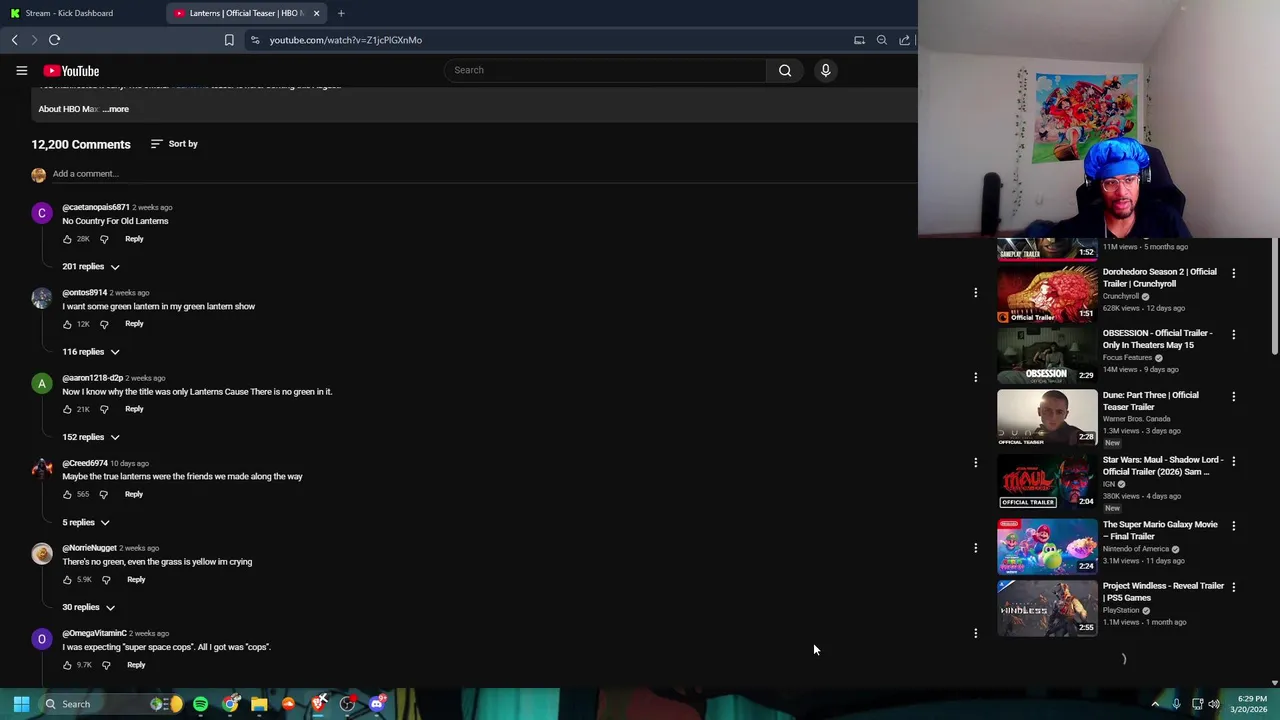1280x720 pixels.
Task: Click the install/cast screen icon in address bar
Action: (x=859, y=40)
